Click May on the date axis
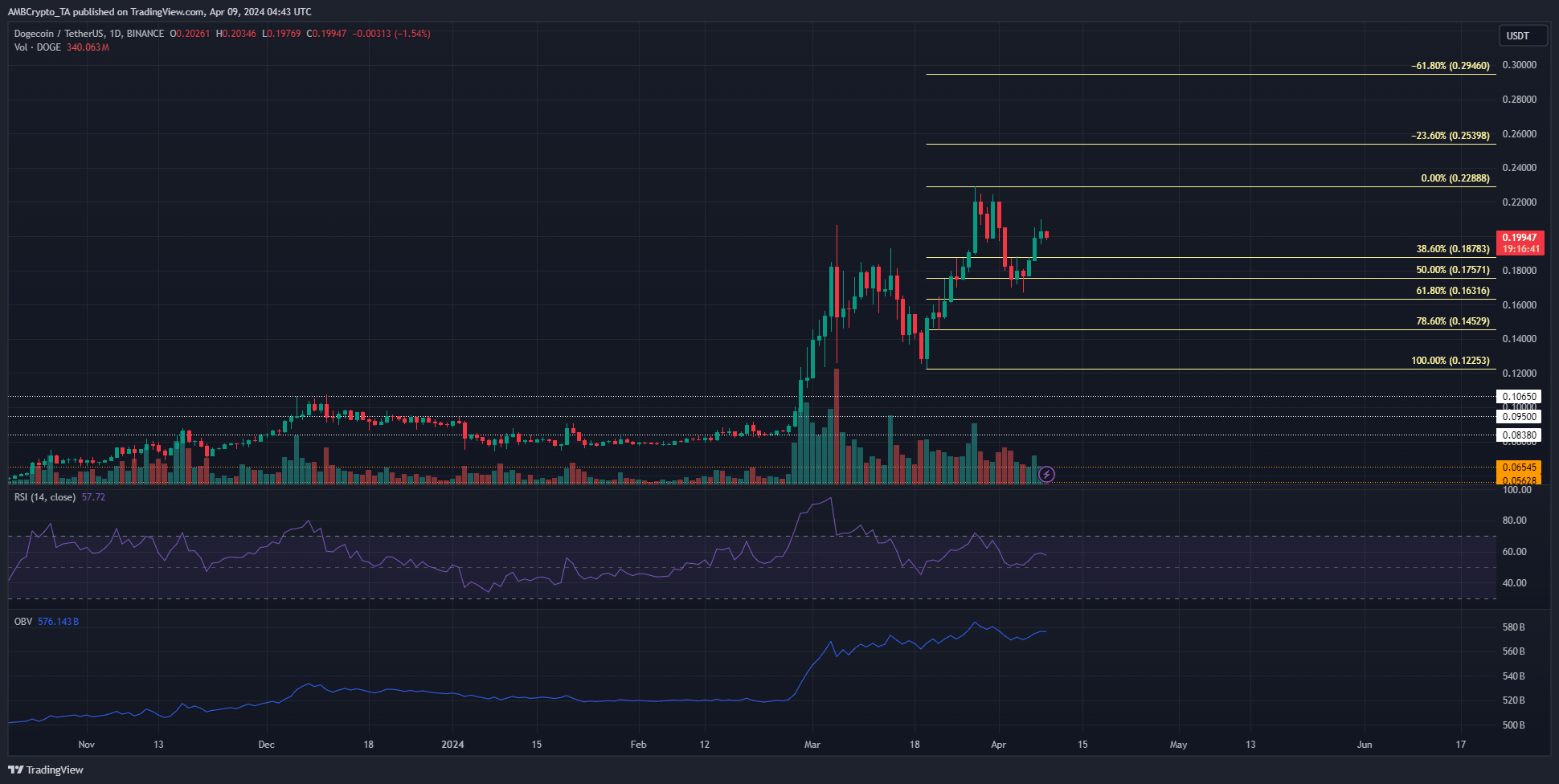This screenshot has width=1559, height=784. pos(1178,745)
